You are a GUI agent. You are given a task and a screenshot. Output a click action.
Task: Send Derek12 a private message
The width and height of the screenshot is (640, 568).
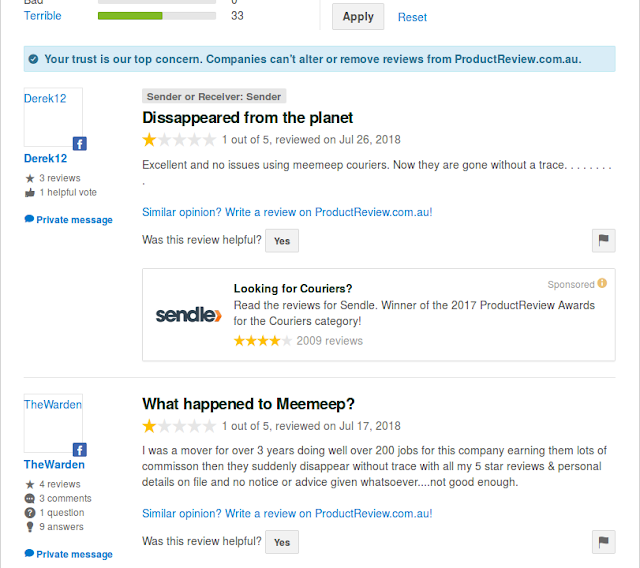[74, 220]
